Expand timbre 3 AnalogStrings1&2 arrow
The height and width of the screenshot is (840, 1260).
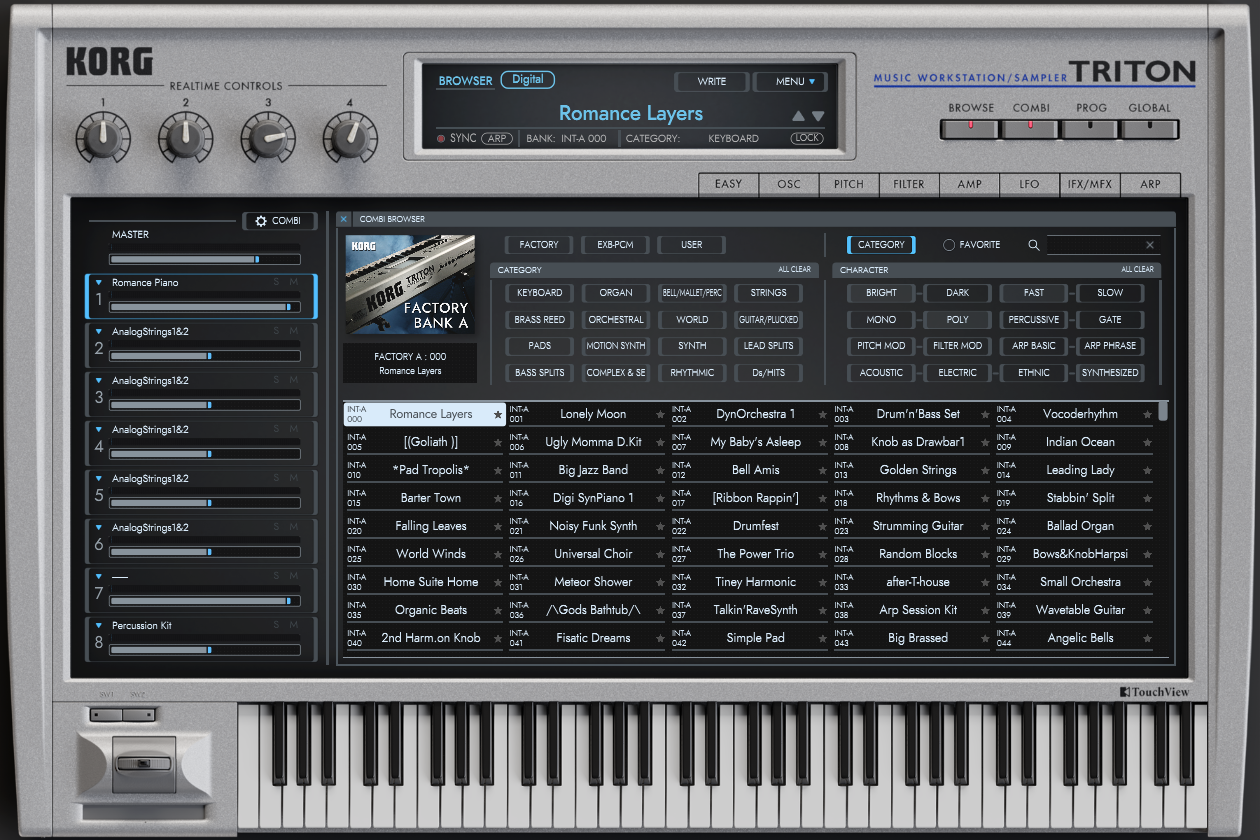click(98, 381)
